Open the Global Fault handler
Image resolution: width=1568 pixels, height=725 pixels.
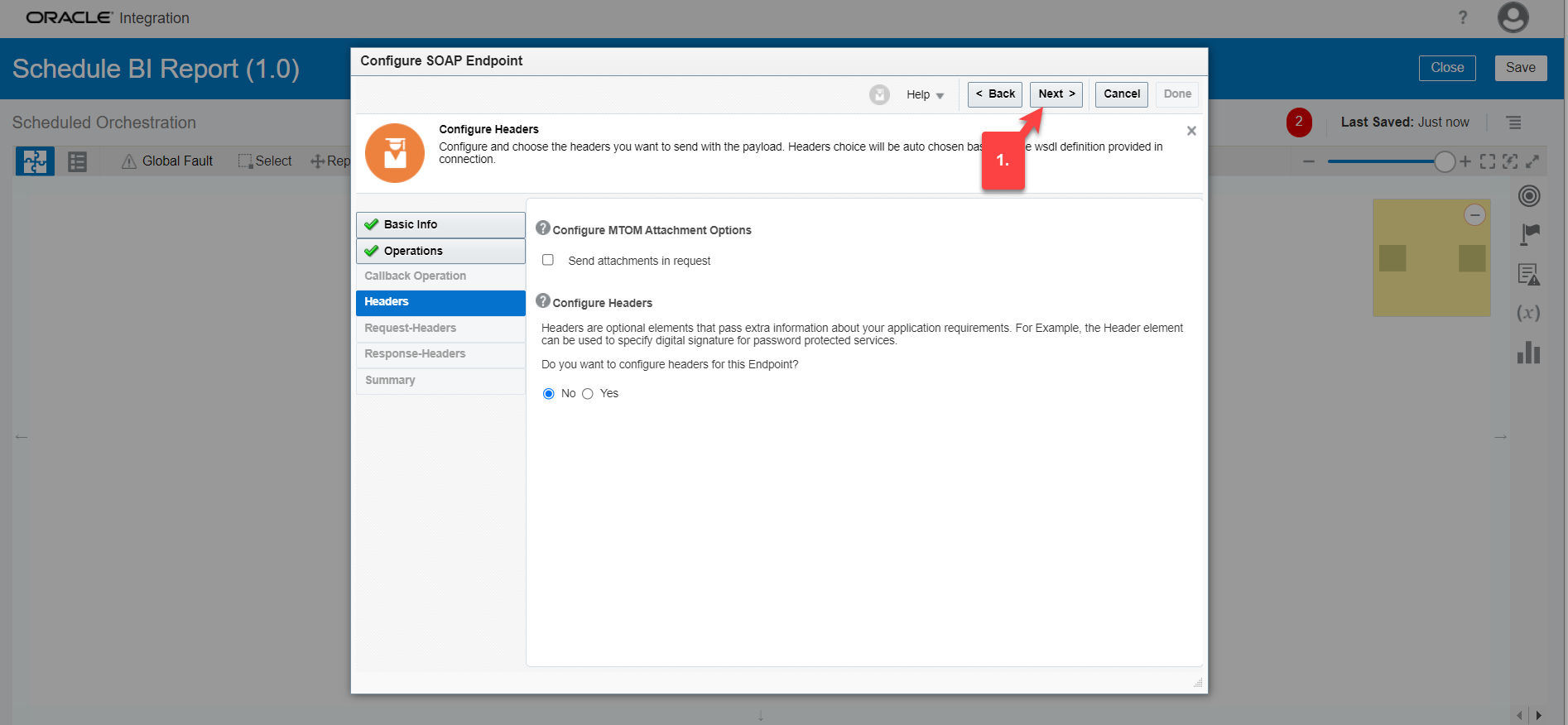tap(167, 161)
